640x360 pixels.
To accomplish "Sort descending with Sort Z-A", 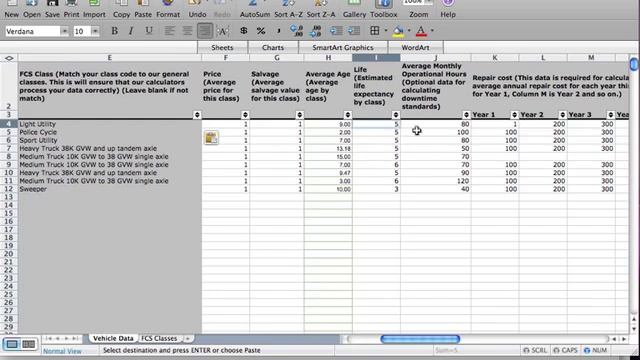I will click(321, 9).
